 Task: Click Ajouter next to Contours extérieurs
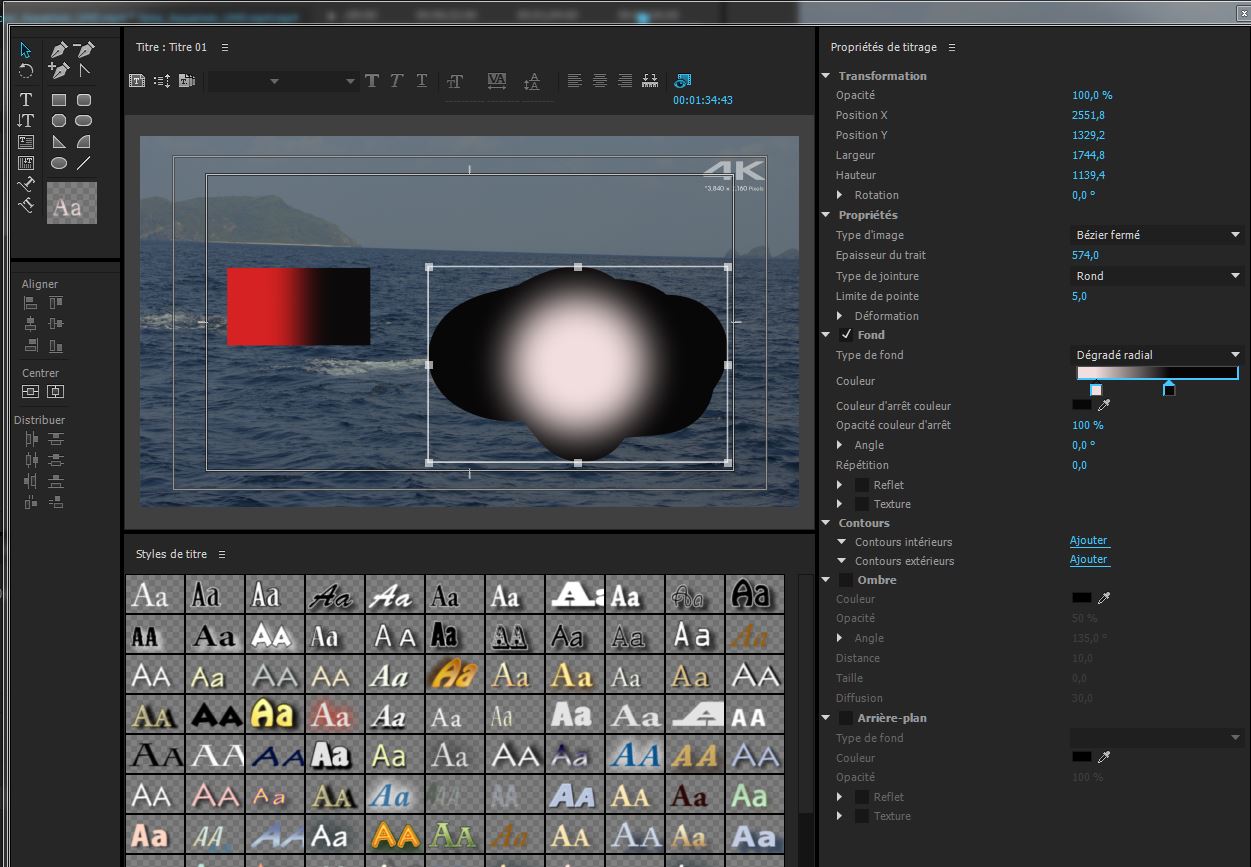click(x=1088, y=560)
